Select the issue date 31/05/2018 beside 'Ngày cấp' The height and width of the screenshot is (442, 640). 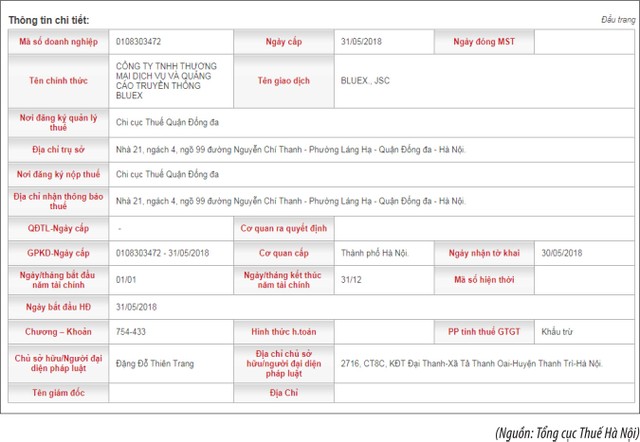[362, 41]
